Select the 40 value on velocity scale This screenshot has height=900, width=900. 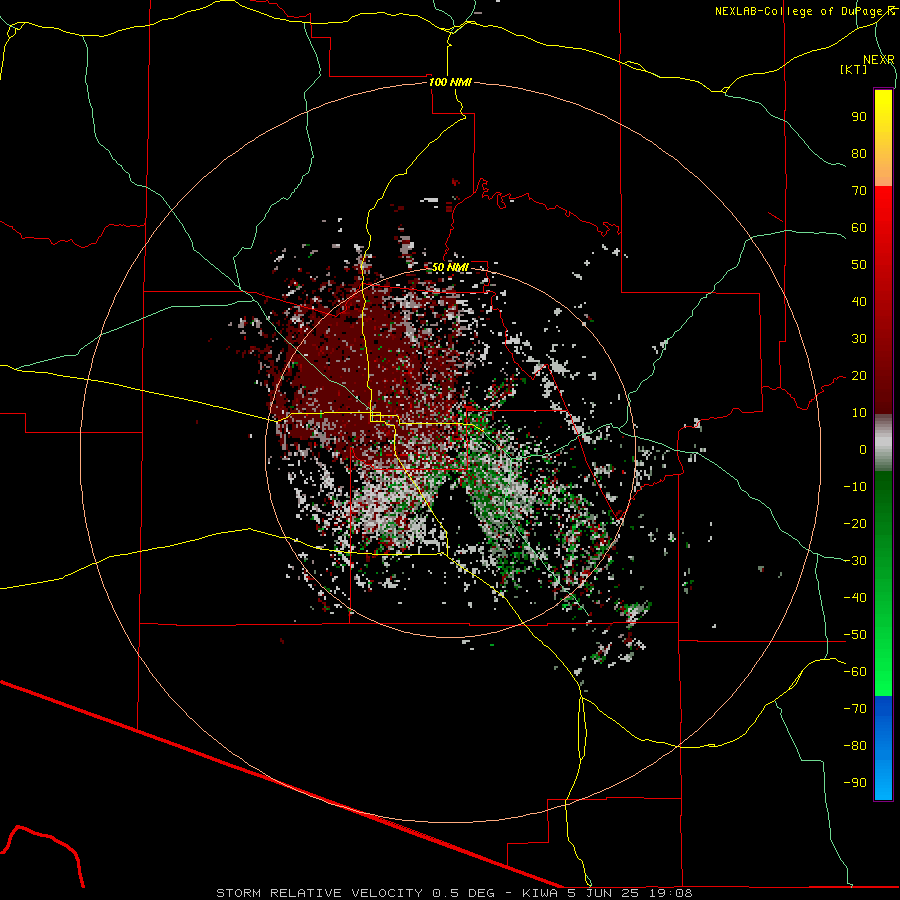click(859, 302)
